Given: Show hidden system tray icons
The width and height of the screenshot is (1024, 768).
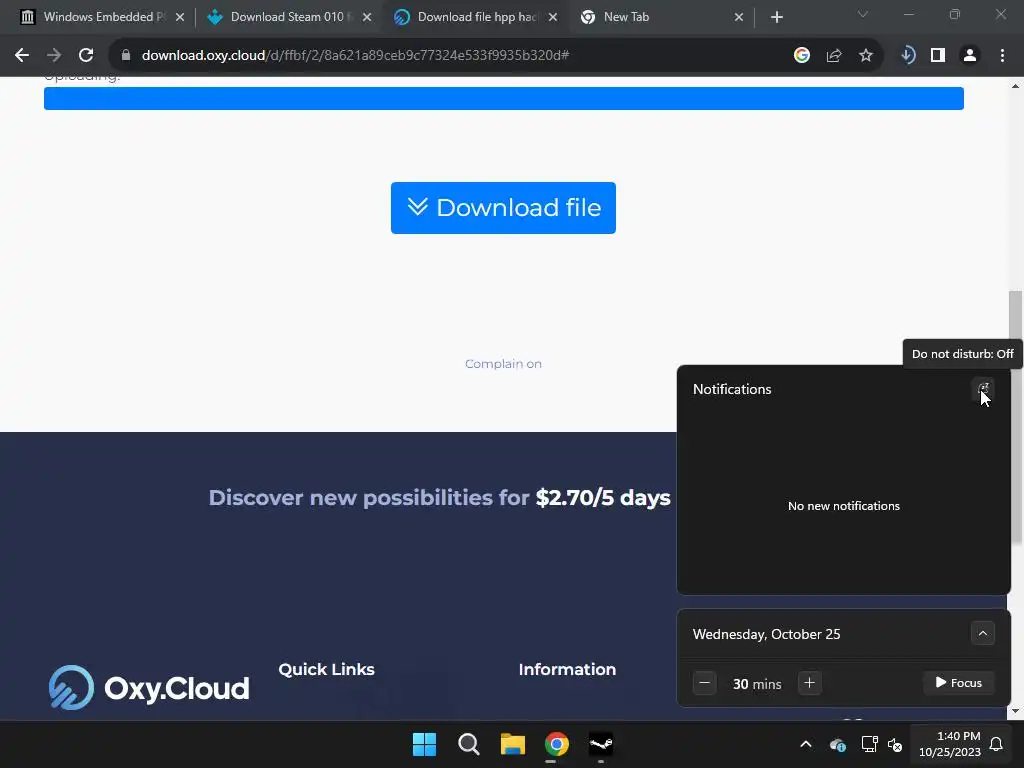Looking at the screenshot, I should click(x=806, y=744).
